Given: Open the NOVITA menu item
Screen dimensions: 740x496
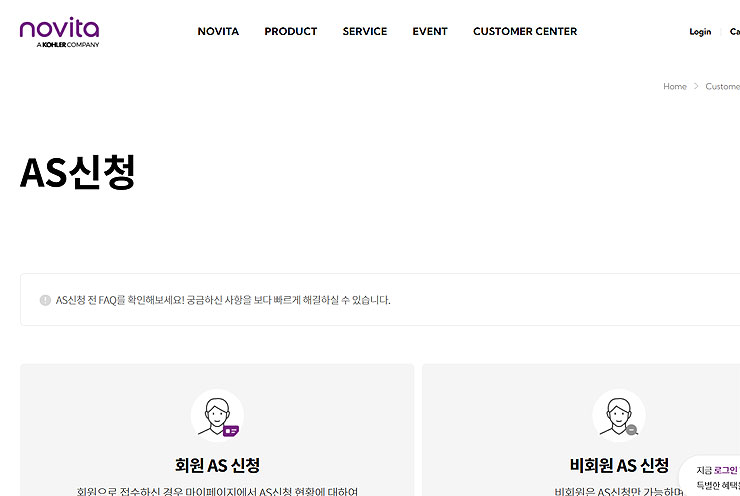Looking at the screenshot, I should 218,32.
